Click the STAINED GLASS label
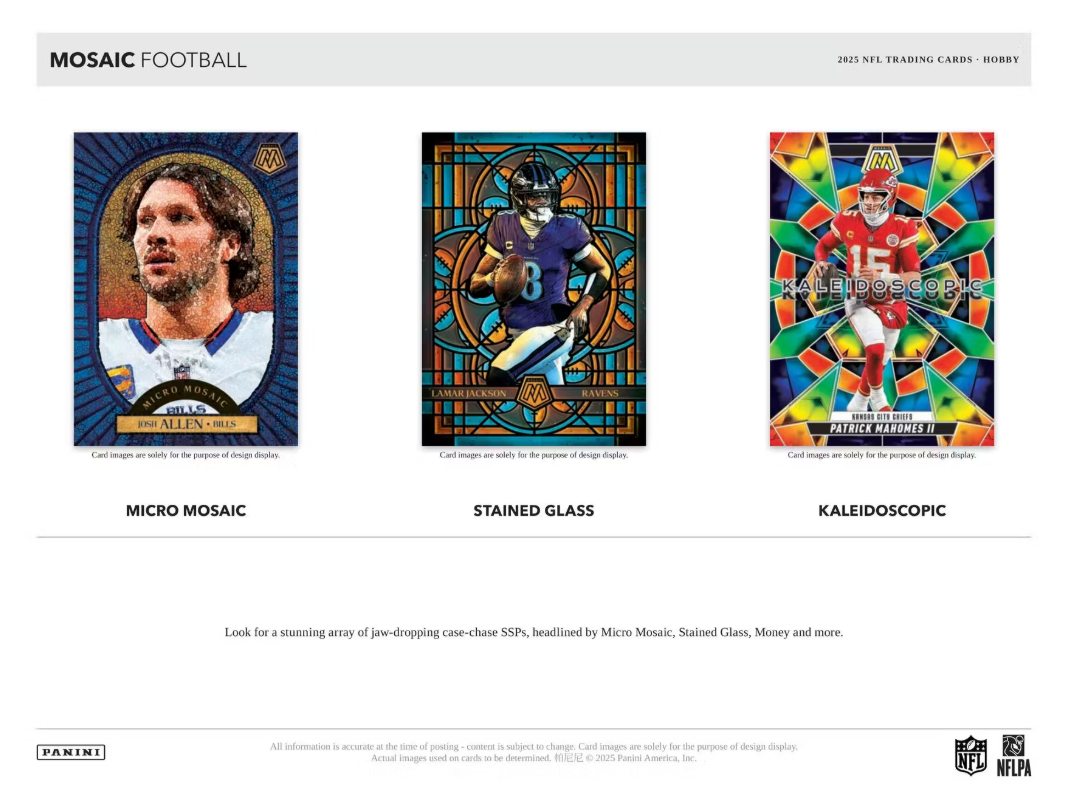 534,510
